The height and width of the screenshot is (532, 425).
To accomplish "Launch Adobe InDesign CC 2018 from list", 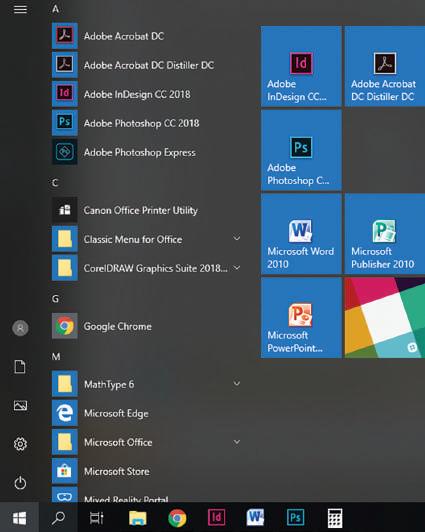I will coord(146,94).
